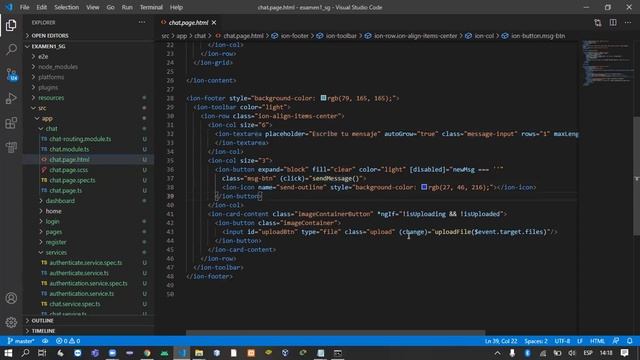The height and width of the screenshot is (360, 640).
Task: Expand the login folder
Action: click(x=88, y=221)
